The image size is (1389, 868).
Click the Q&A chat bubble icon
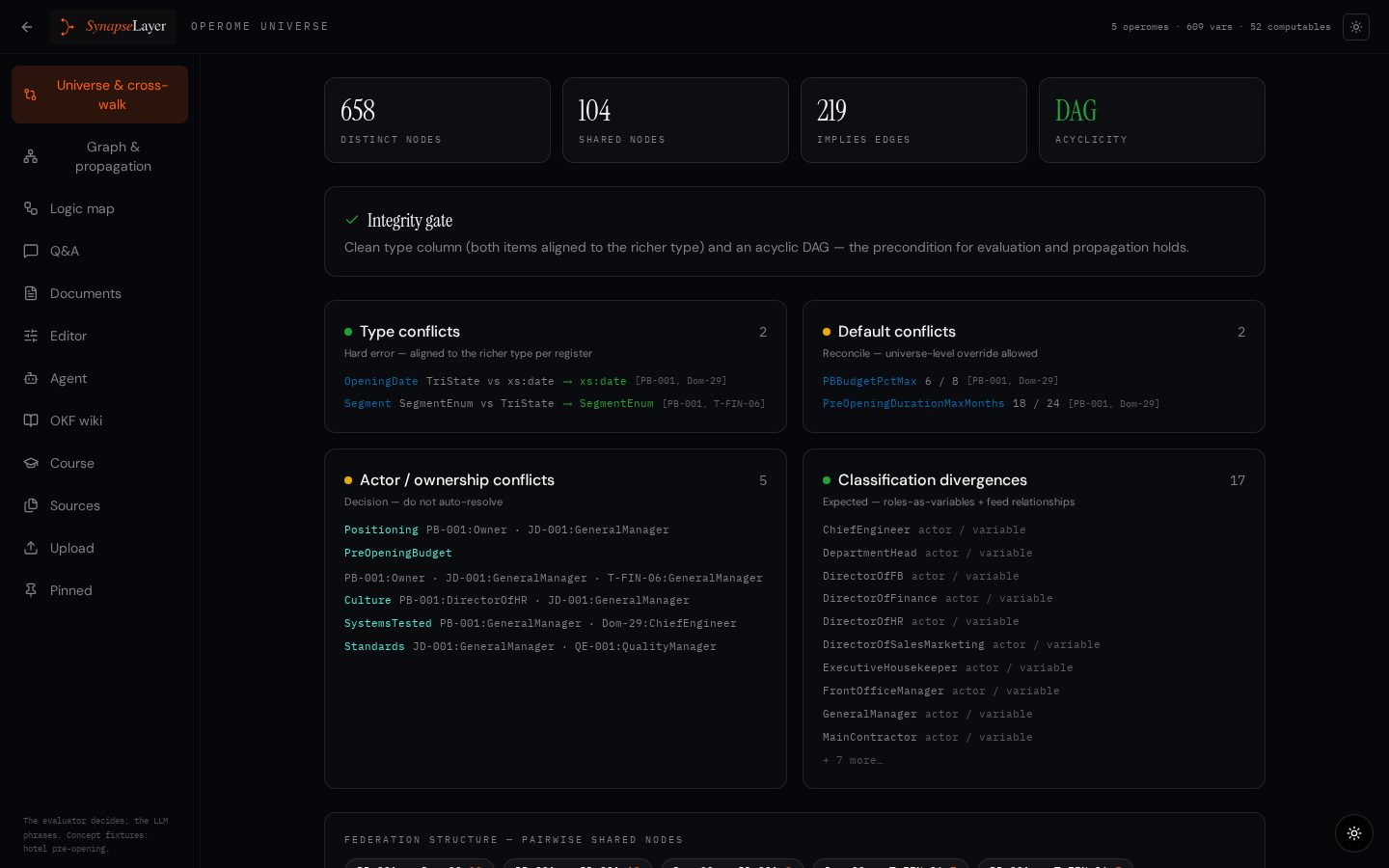(31, 251)
